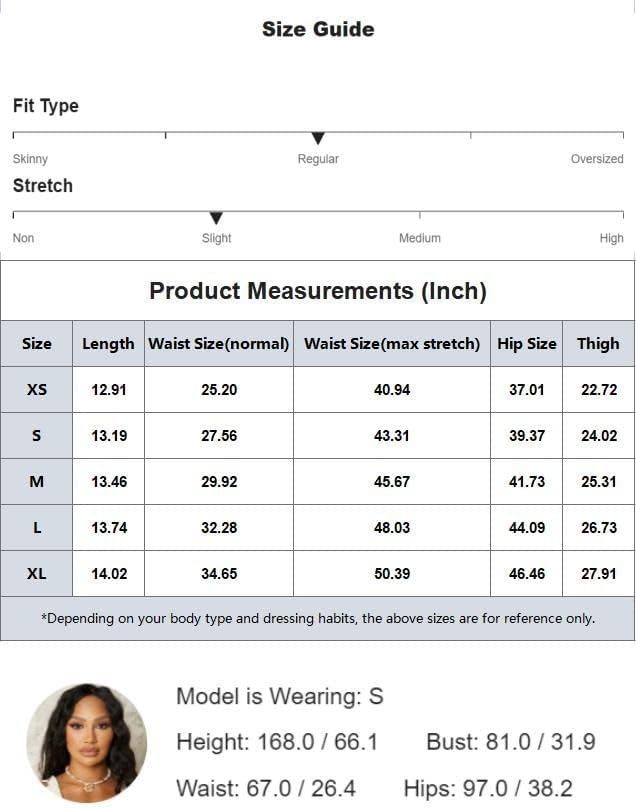Click the Slight stretch label
The width and height of the screenshot is (636, 809).
pos(216,238)
